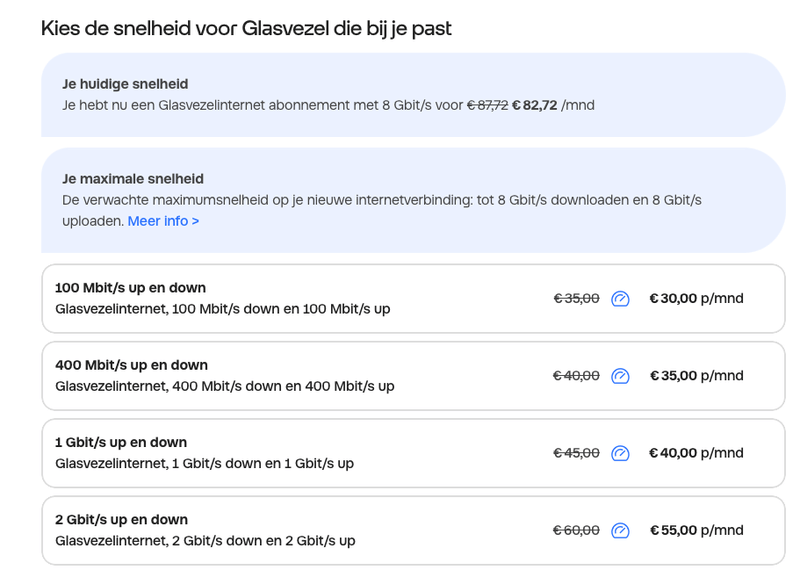Click the 'Je huidige snelheid' label
This screenshot has height=570, width=800.
pyautogui.click(x=125, y=84)
